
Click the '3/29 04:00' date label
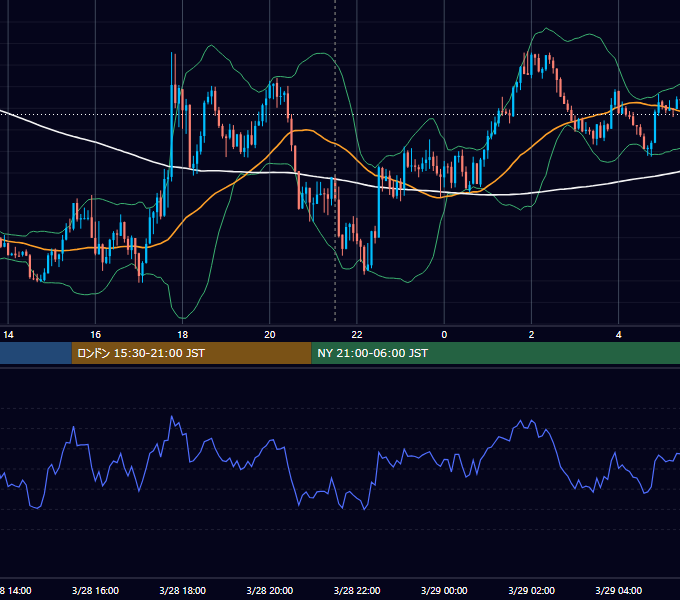click(618, 590)
